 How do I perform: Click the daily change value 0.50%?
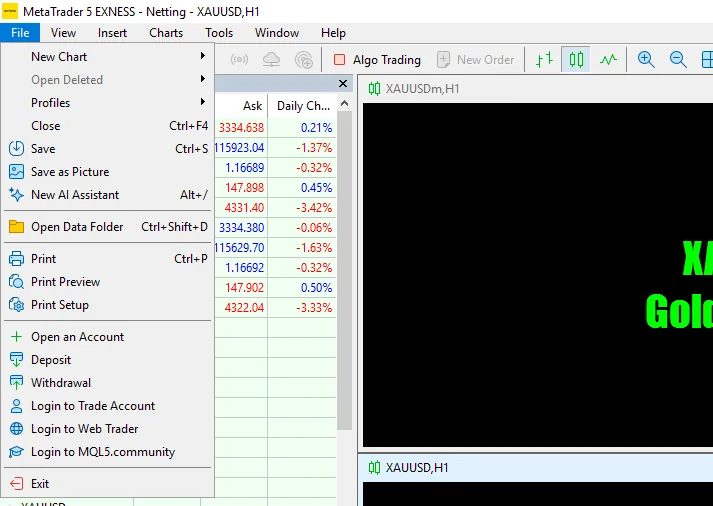[316, 288]
